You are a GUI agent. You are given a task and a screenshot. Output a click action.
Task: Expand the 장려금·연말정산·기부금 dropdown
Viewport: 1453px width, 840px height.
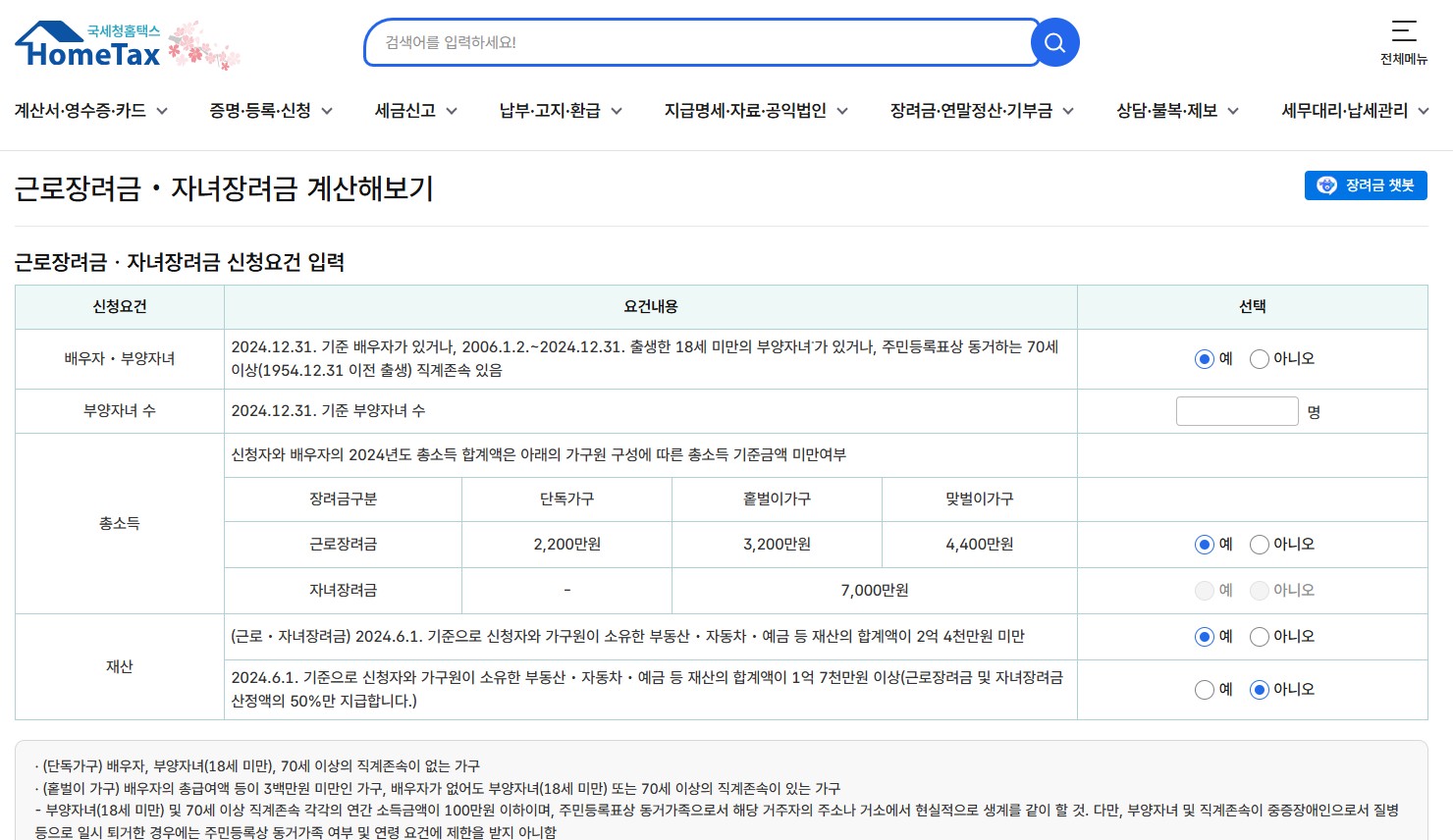pyautogui.click(x=979, y=111)
